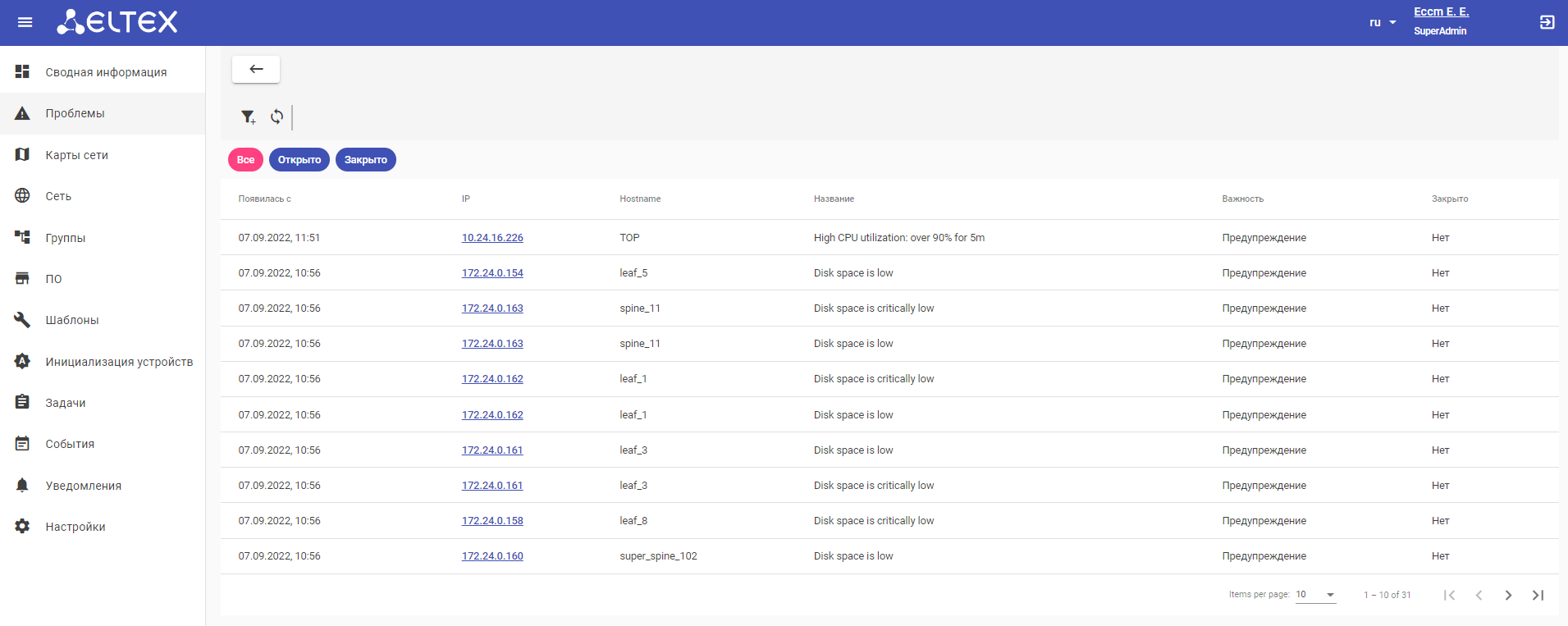Viewport: 1568px width, 626px height.
Task: Open the IP link 172.24.0.160
Action: (x=492, y=556)
